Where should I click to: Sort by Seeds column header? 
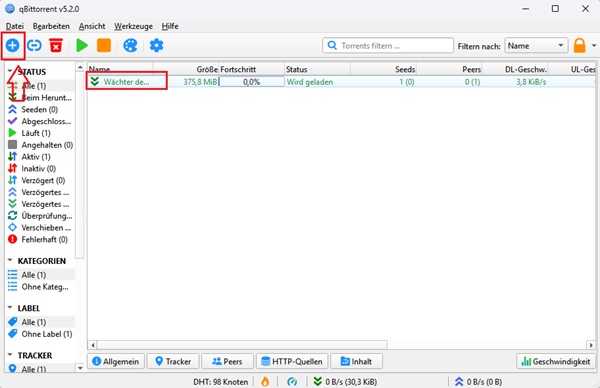point(383,69)
